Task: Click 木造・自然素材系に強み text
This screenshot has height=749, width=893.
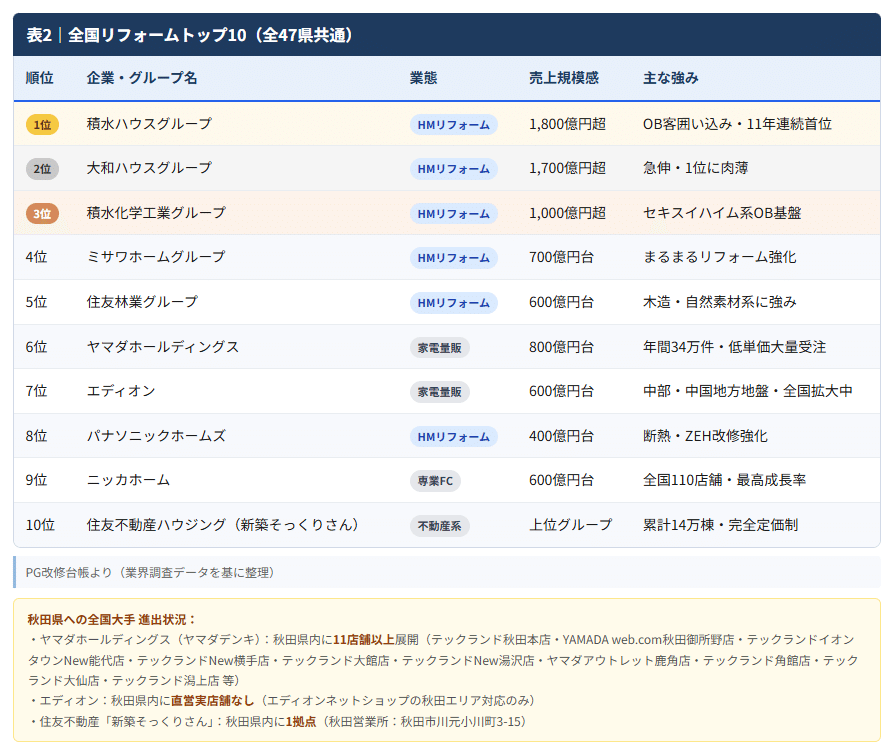Action: (x=720, y=302)
